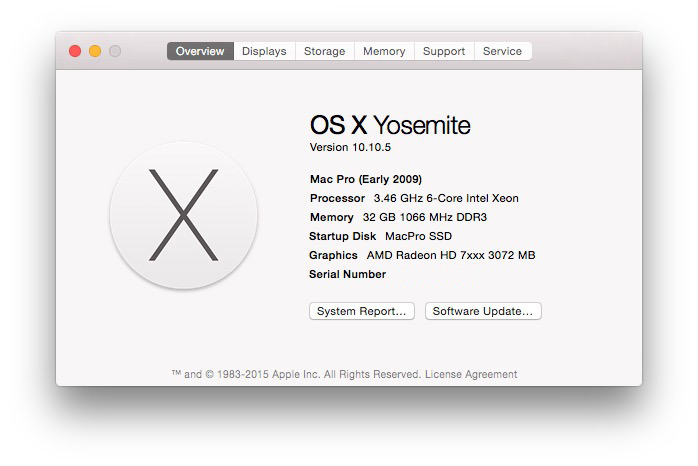Click the 32 GB 1066 MHz DDR3 value

click(425, 217)
